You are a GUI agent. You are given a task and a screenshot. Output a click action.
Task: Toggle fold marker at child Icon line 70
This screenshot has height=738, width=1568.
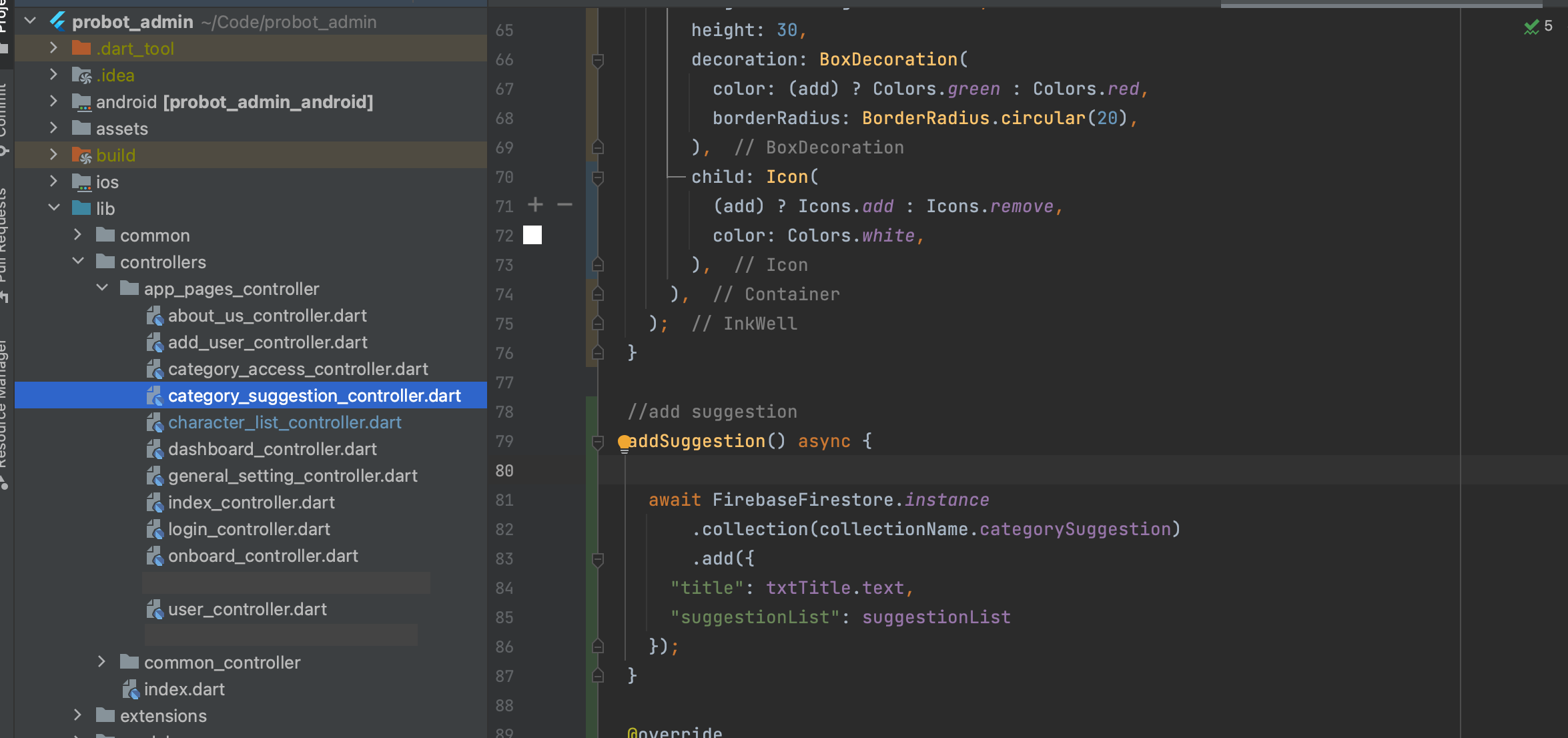598,177
